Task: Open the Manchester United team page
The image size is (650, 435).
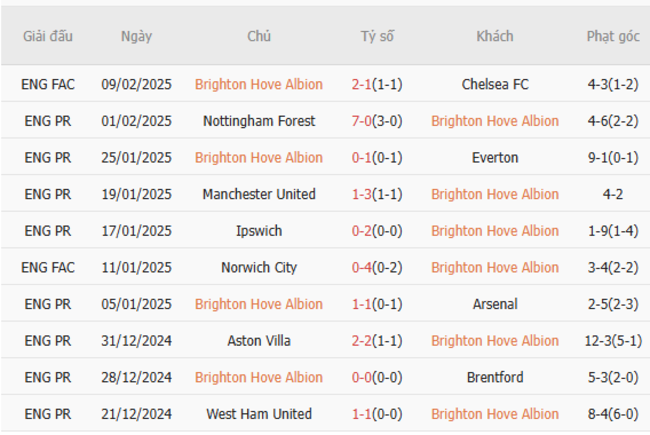Action: [259, 194]
